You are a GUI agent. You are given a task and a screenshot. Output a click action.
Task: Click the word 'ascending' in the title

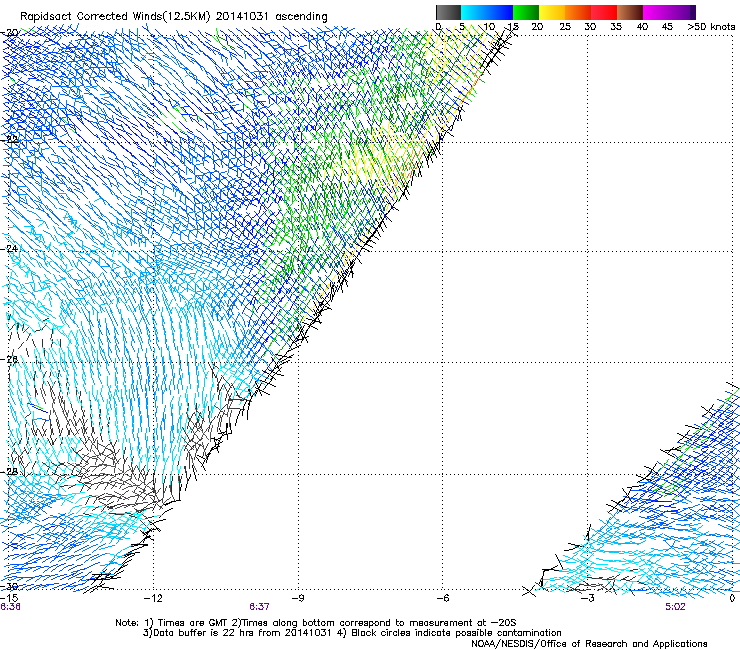click(301, 17)
